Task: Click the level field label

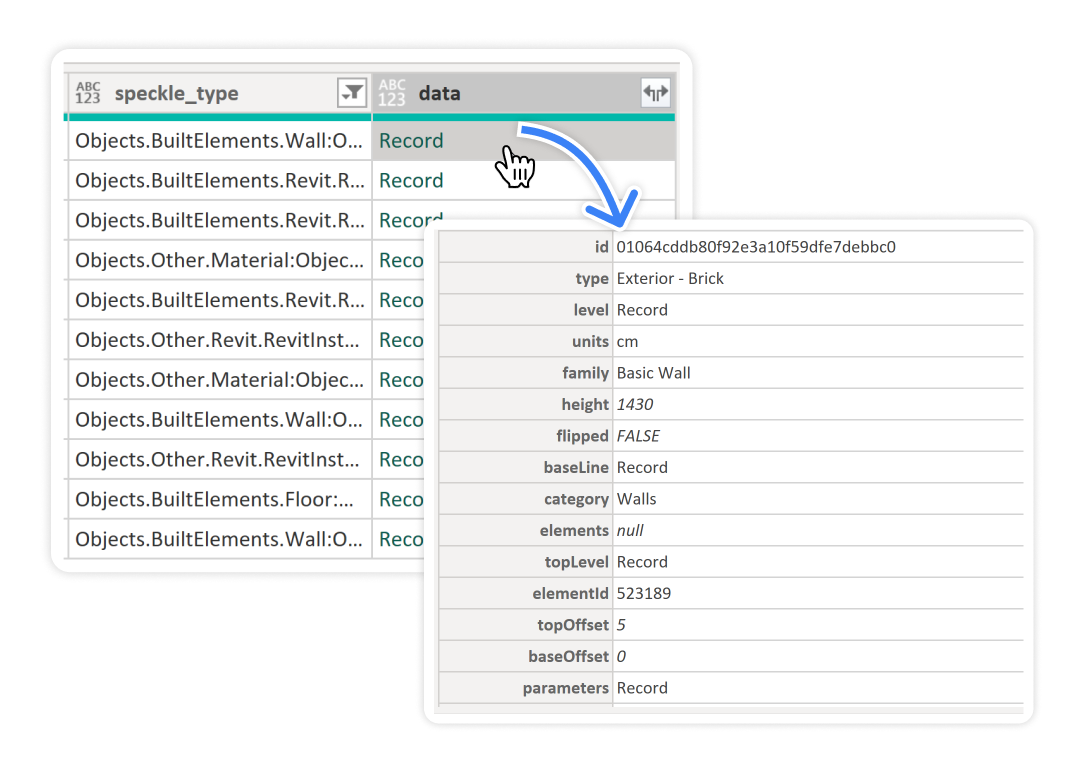Action: tap(591, 310)
